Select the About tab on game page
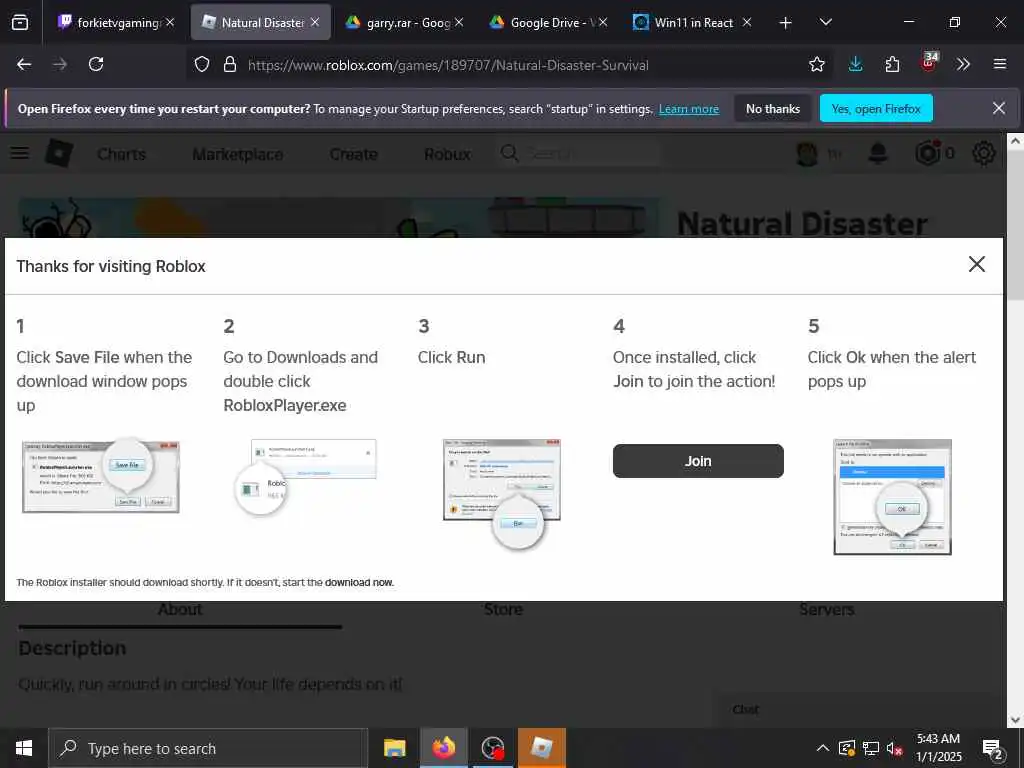This screenshot has height=768, width=1024. (180, 609)
